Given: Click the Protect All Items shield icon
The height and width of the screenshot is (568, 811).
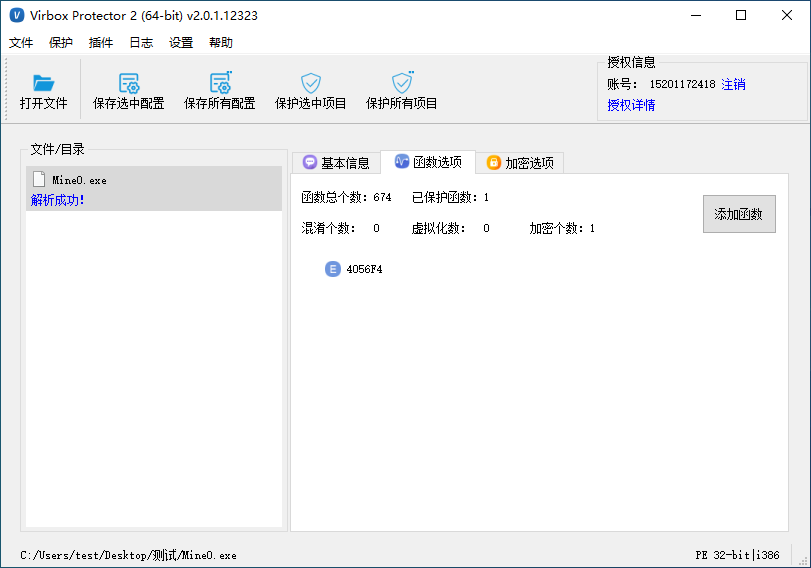Looking at the screenshot, I should point(402,82).
